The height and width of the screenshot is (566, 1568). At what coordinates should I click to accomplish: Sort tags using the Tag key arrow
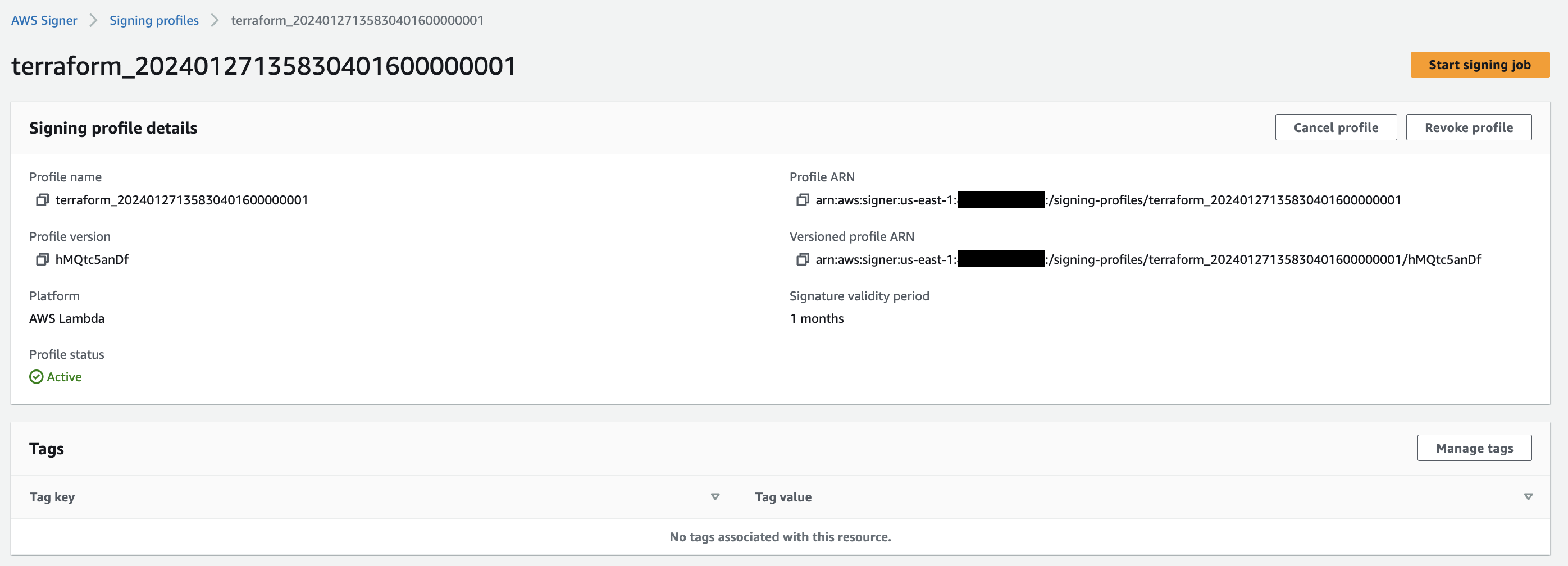pyautogui.click(x=714, y=497)
